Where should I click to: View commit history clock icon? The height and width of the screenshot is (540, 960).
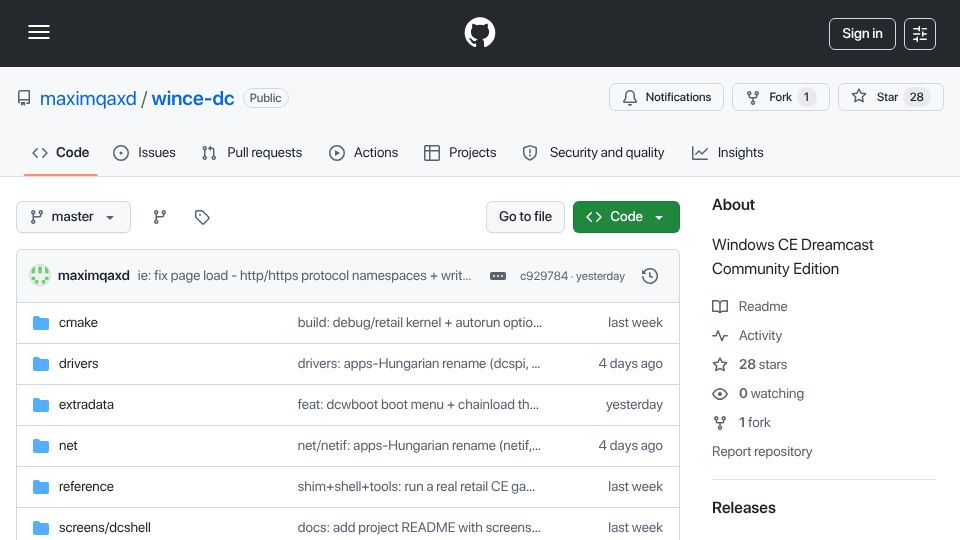[x=650, y=276]
